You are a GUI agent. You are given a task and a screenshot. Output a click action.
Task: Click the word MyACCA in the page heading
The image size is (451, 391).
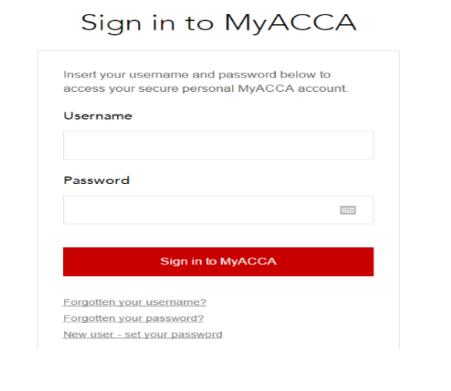[x=290, y=23]
